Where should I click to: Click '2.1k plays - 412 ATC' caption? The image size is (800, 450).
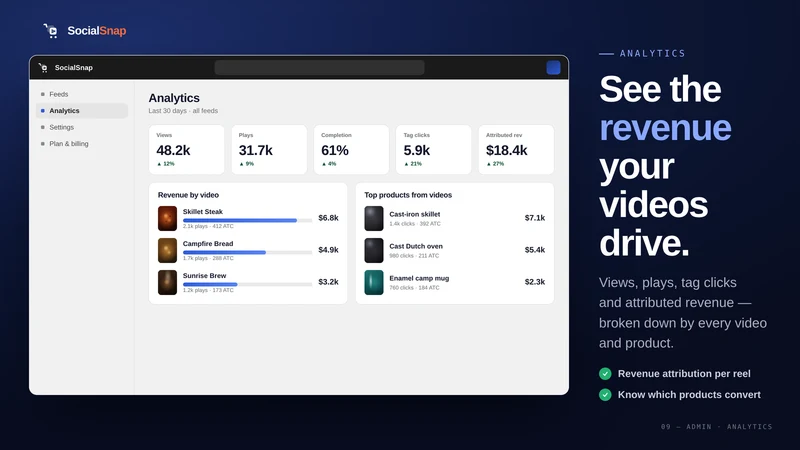[x=208, y=226]
